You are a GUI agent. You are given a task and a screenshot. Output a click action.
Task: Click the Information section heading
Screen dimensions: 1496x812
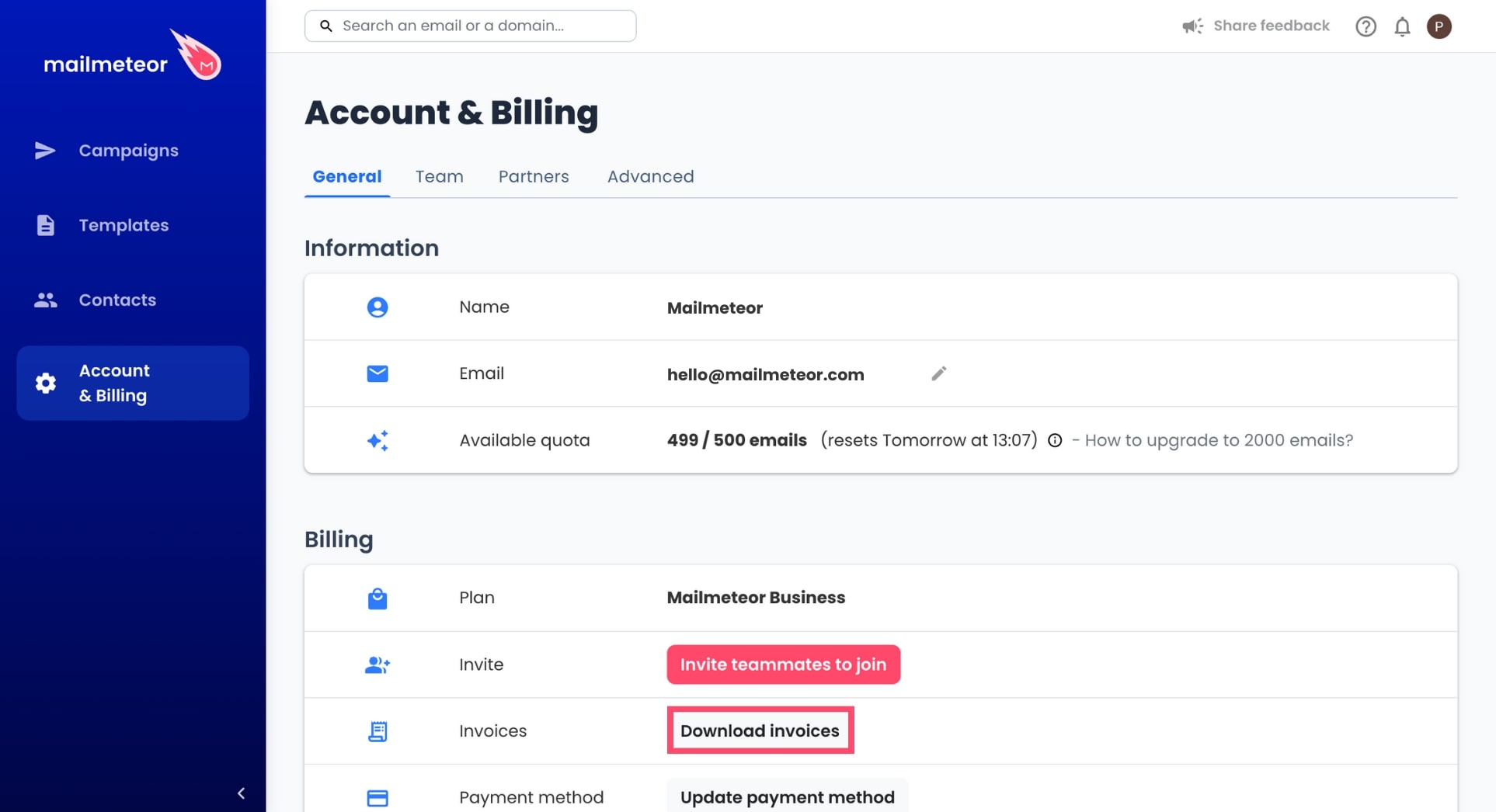click(x=371, y=248)
